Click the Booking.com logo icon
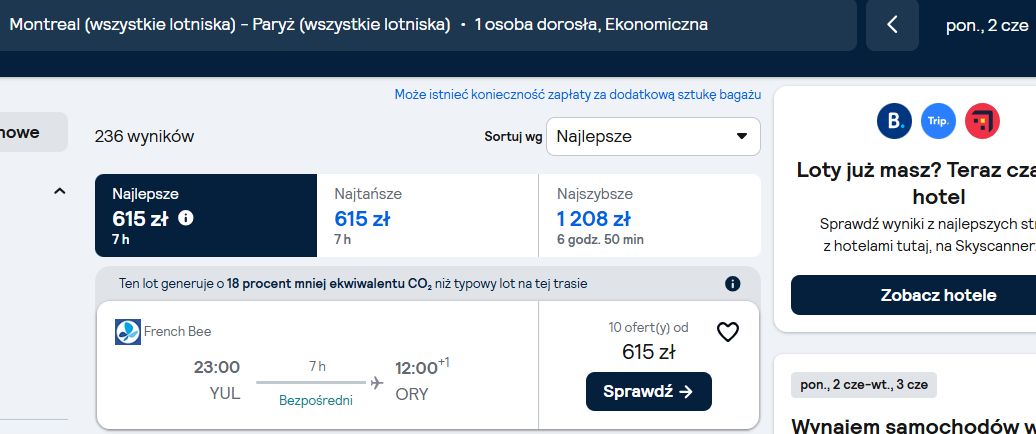Image resolution: width=1036 pixels, height=434 pixels. (x=894, y=121)
